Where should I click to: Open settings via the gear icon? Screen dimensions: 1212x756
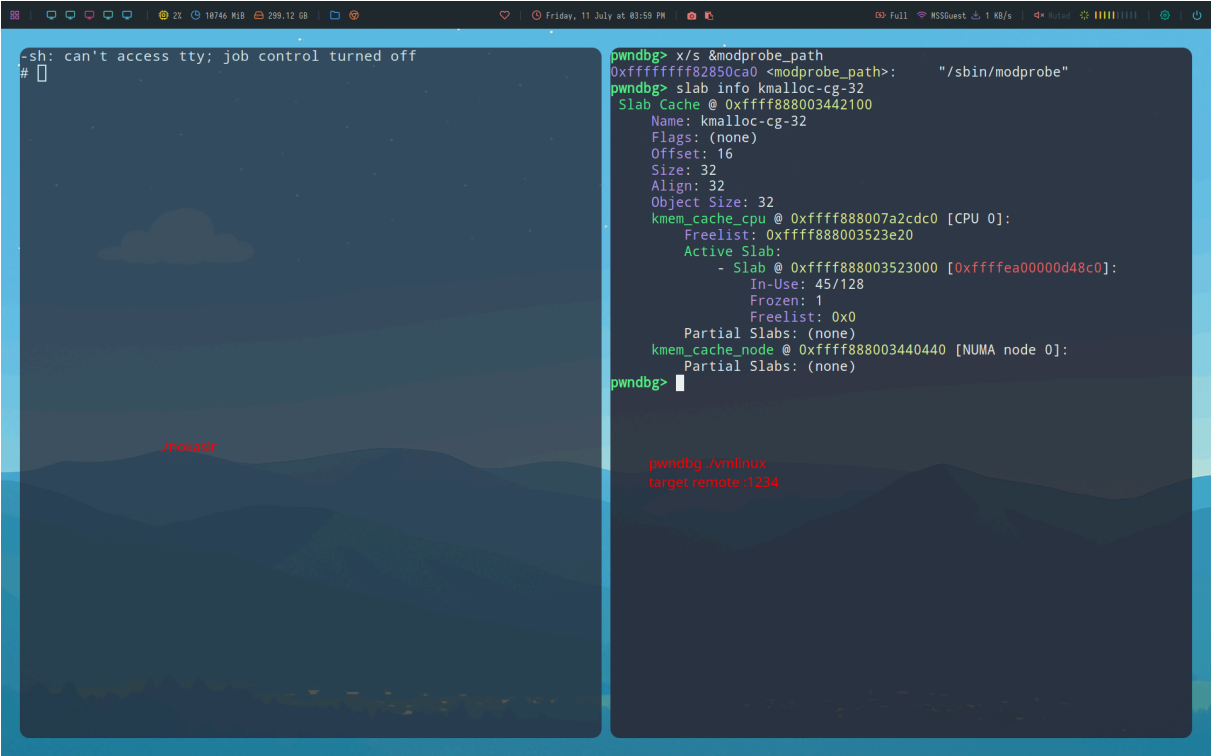point(1165,15)
